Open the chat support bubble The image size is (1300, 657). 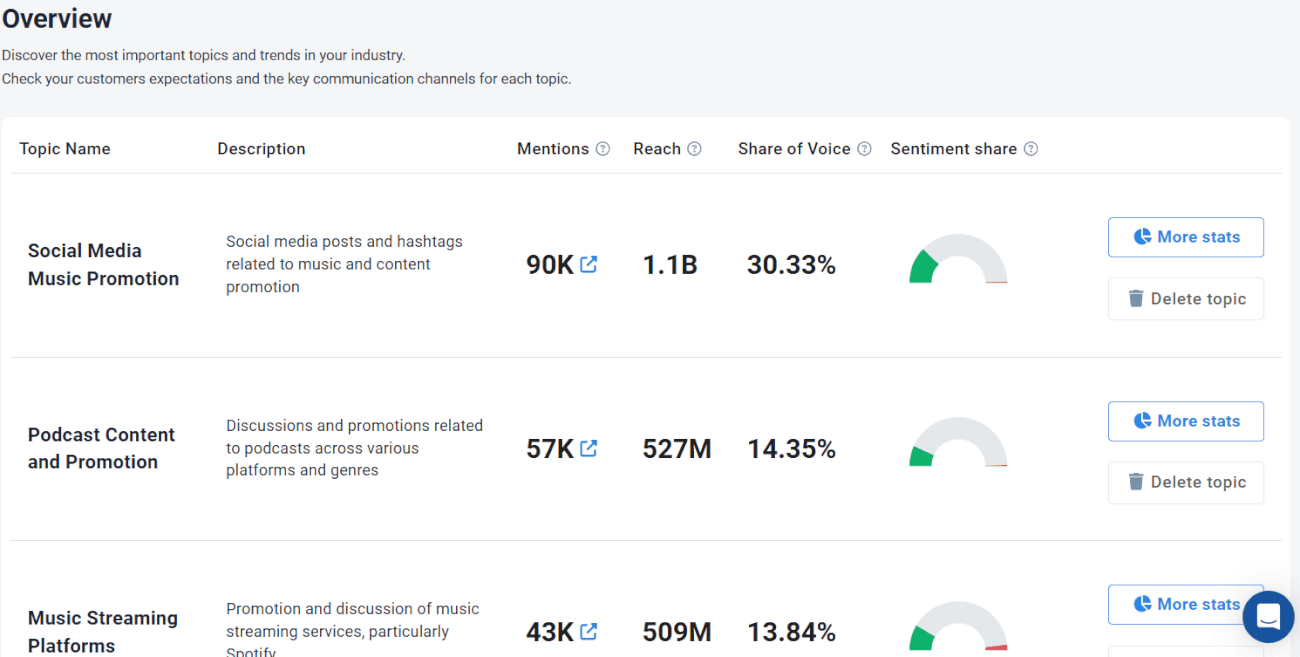(1268, 617)
